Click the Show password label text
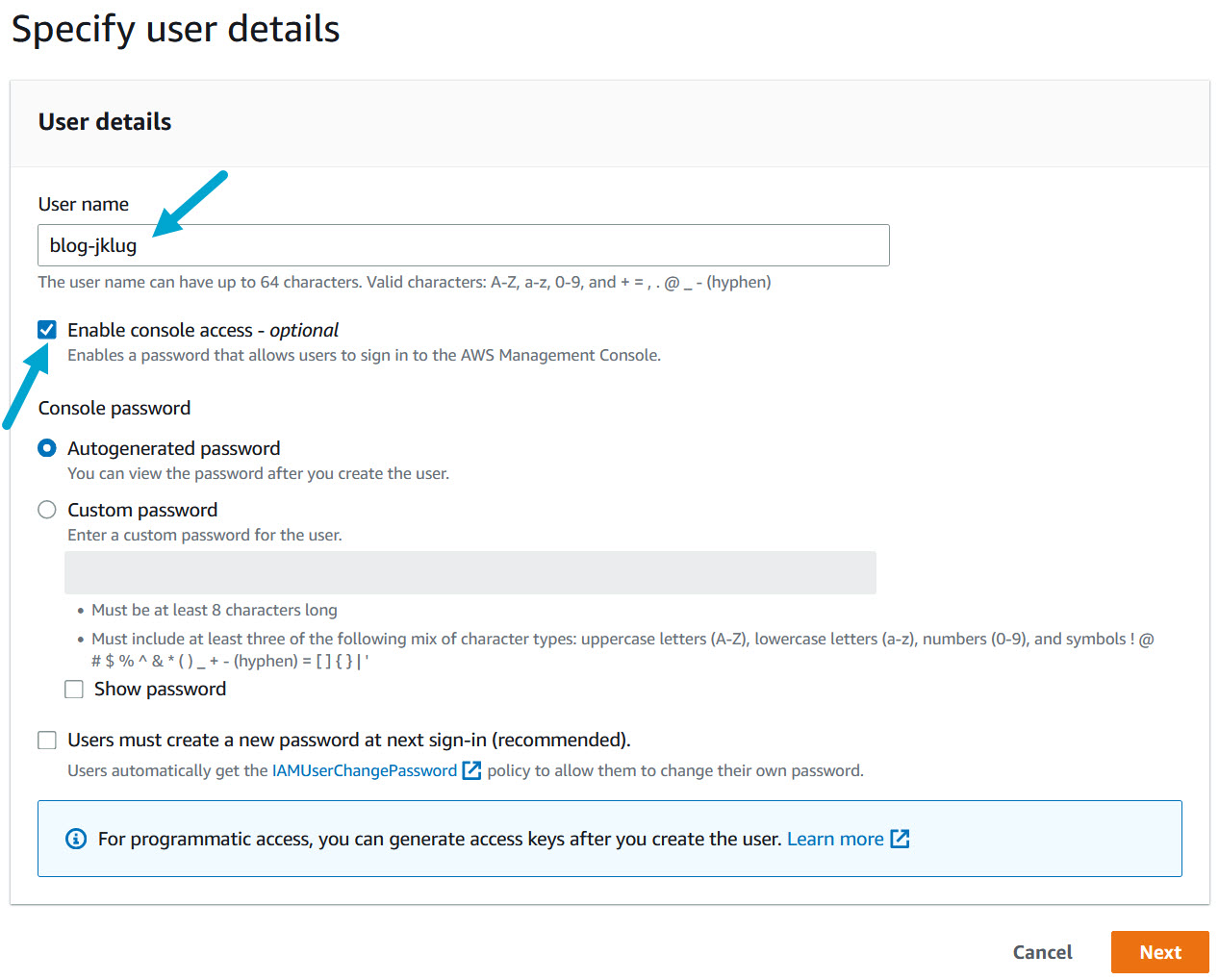This screenshot has width=1219, height=980. (160, 689)
